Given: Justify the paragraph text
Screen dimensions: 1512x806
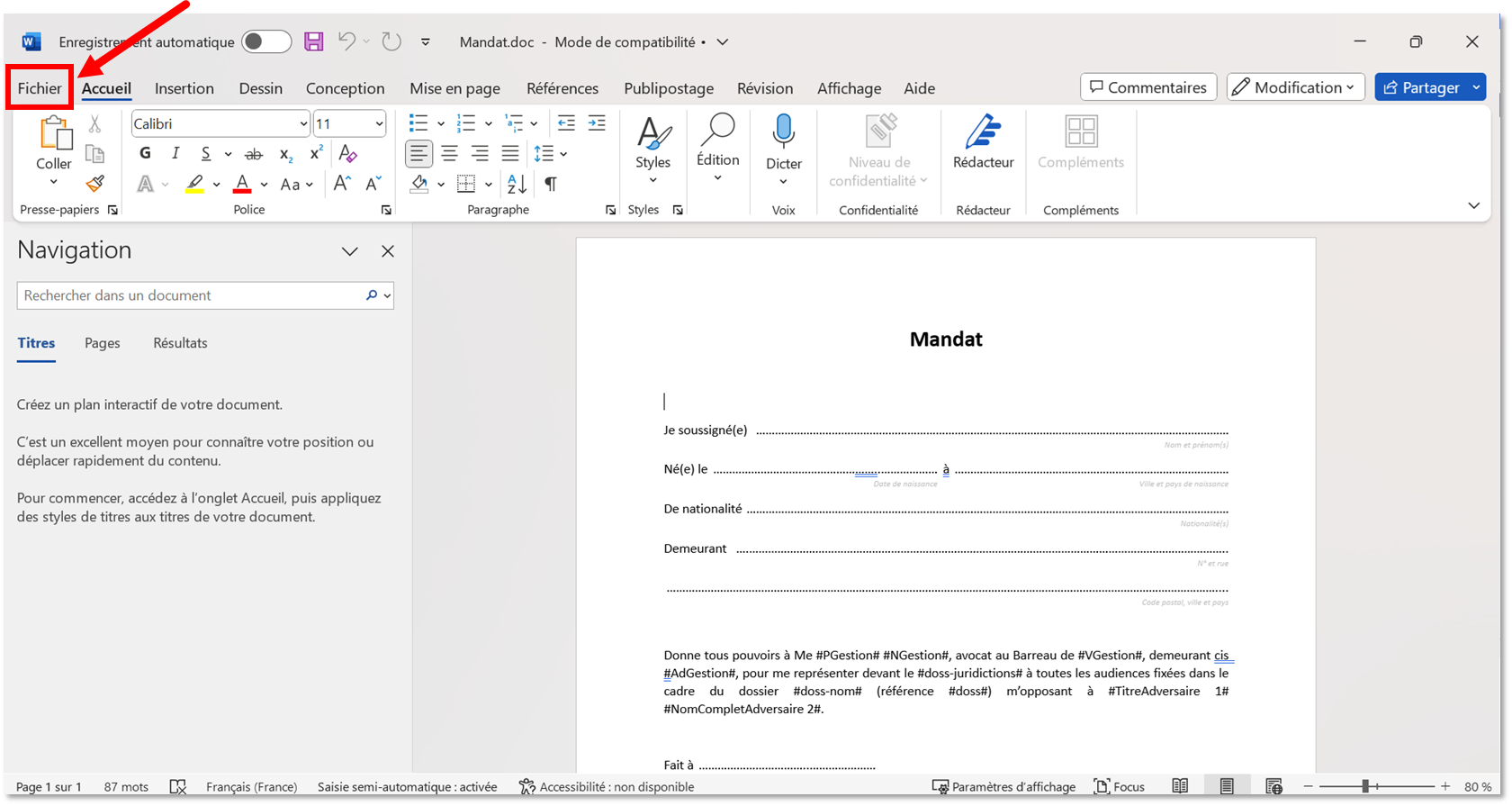Looking at the screenshot, I should click(510, 154).
